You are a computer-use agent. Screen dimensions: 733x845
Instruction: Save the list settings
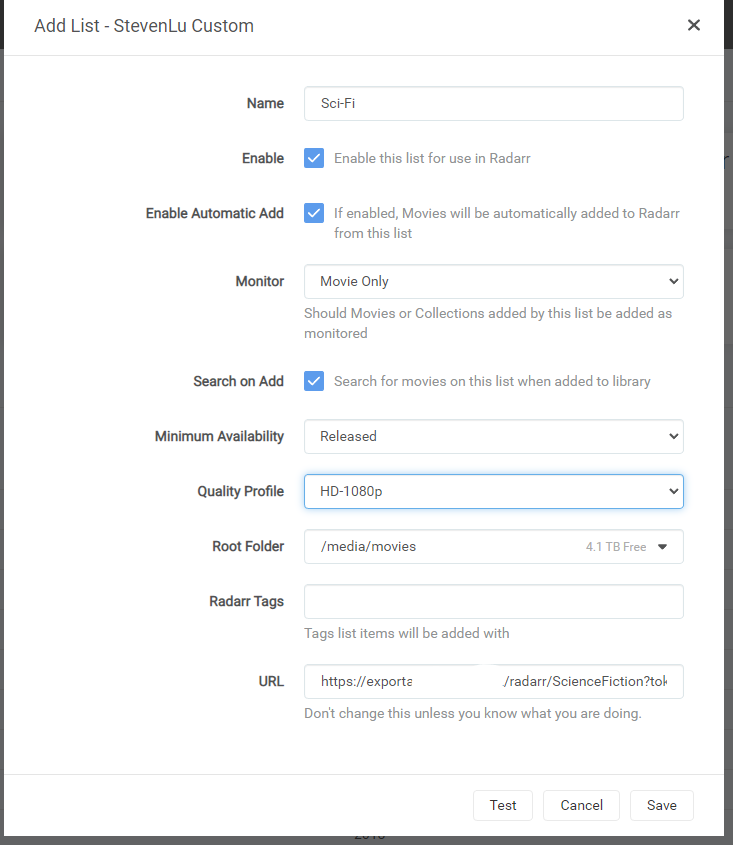pos(661,805)
